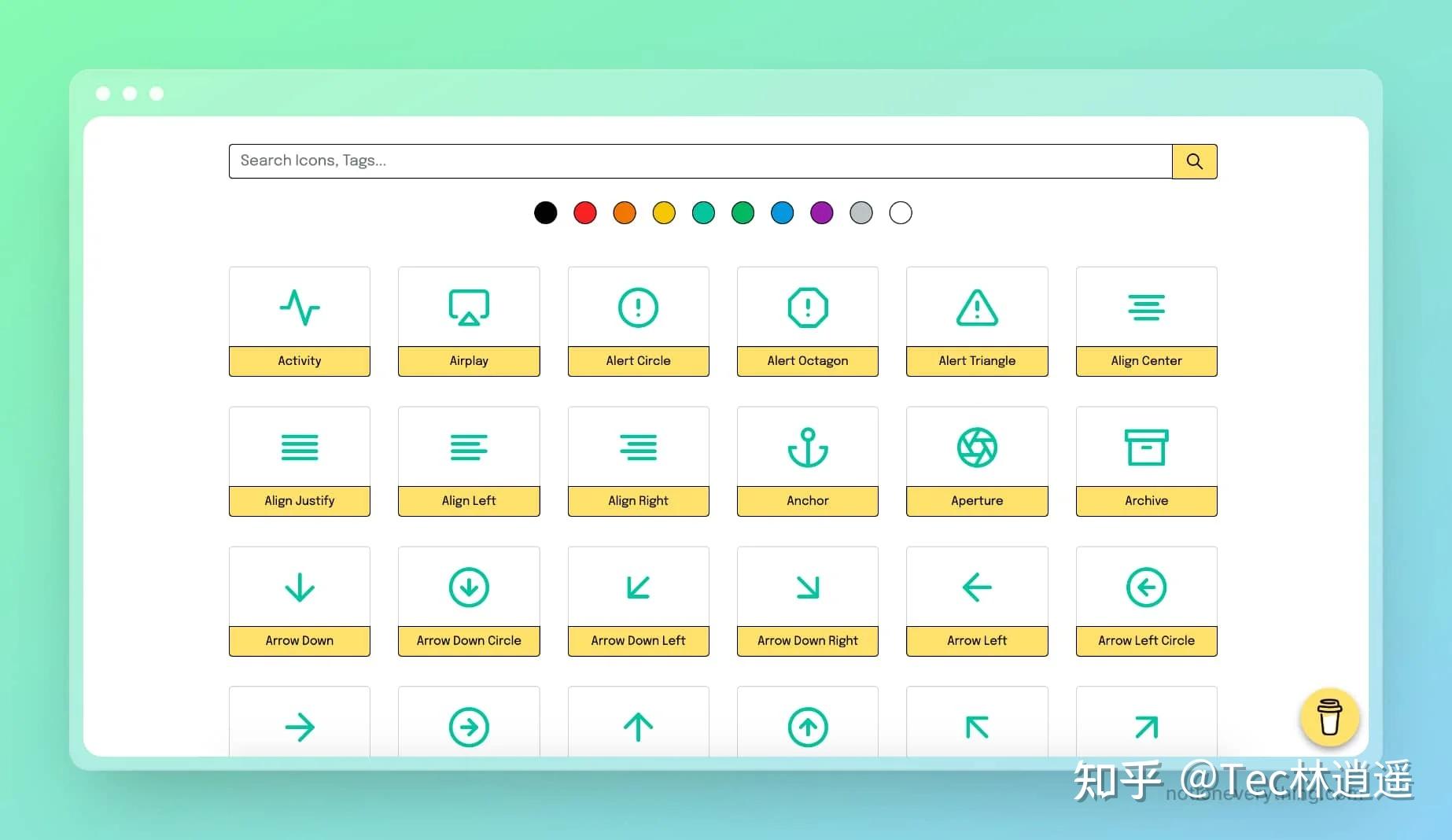This screenshot has height=840, width=1452.
Task: Select the Activity icon
Action: click(x=300, y=308)
